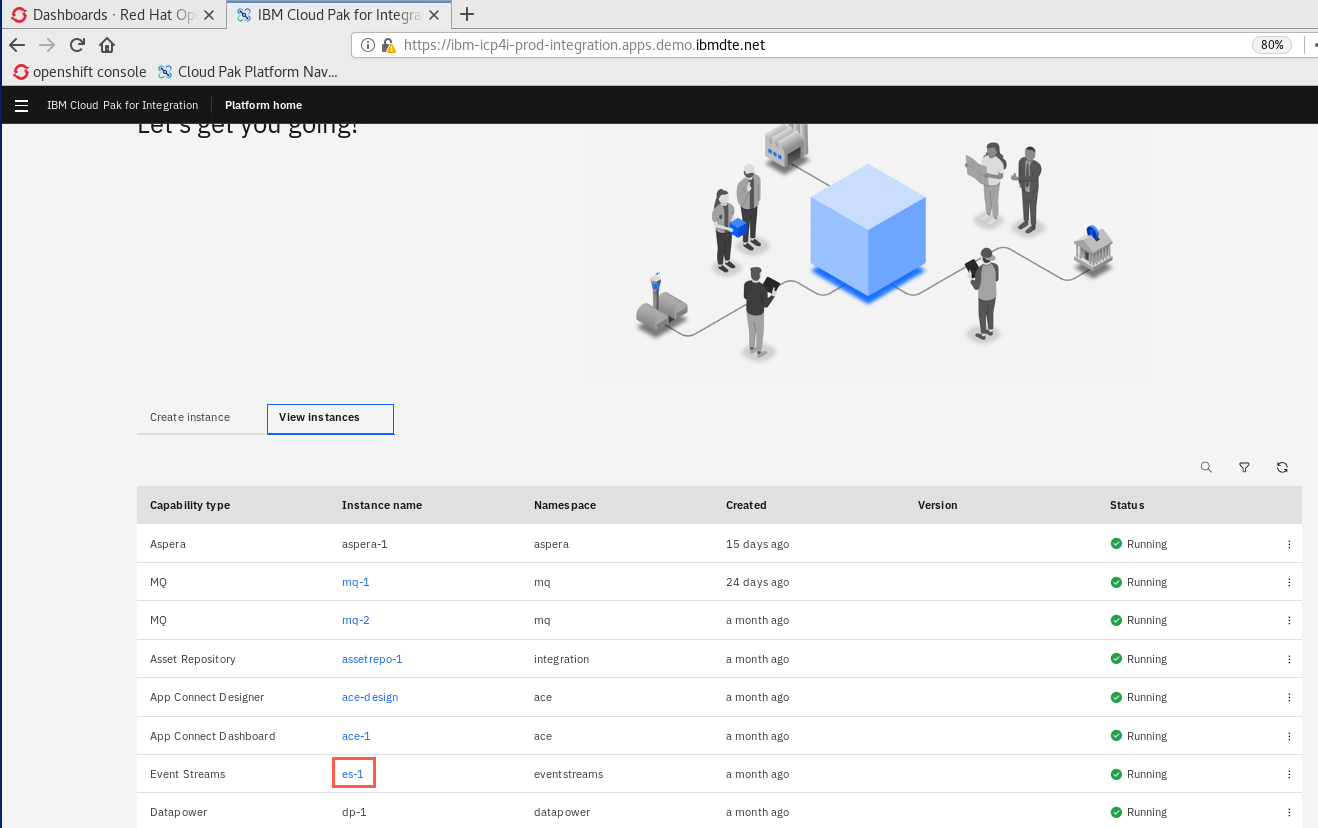Click the Datapower capability cell
This screenshot has width=1318, height=828.
point(178,812)
